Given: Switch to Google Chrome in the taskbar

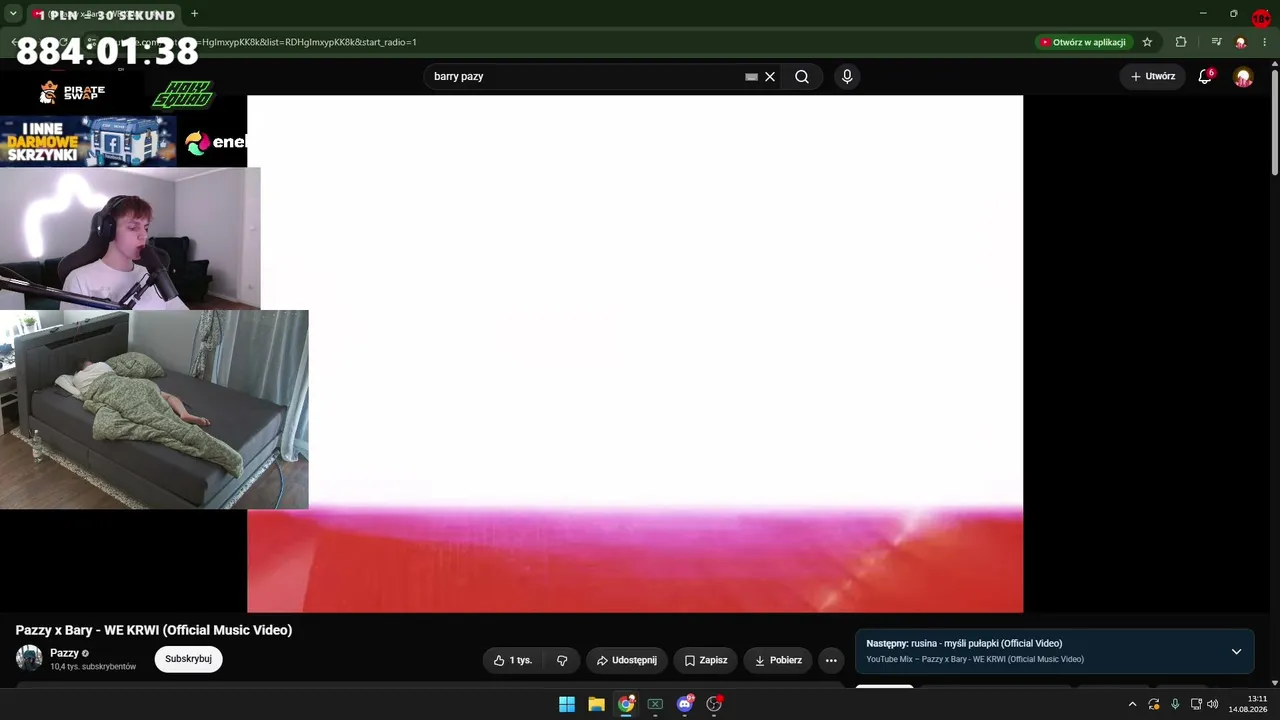Looking at the screenshot, I should click(x=626, y=704).
